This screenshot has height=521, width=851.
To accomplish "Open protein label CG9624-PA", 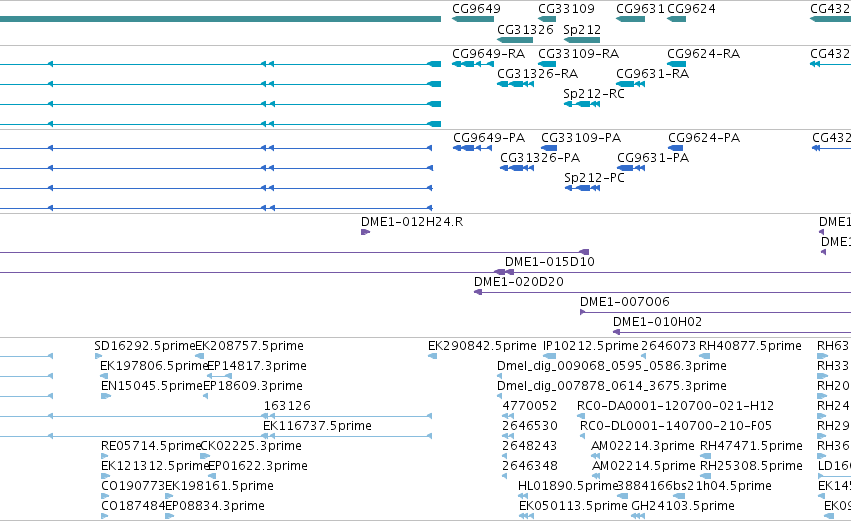I will [x=704, y=138].
